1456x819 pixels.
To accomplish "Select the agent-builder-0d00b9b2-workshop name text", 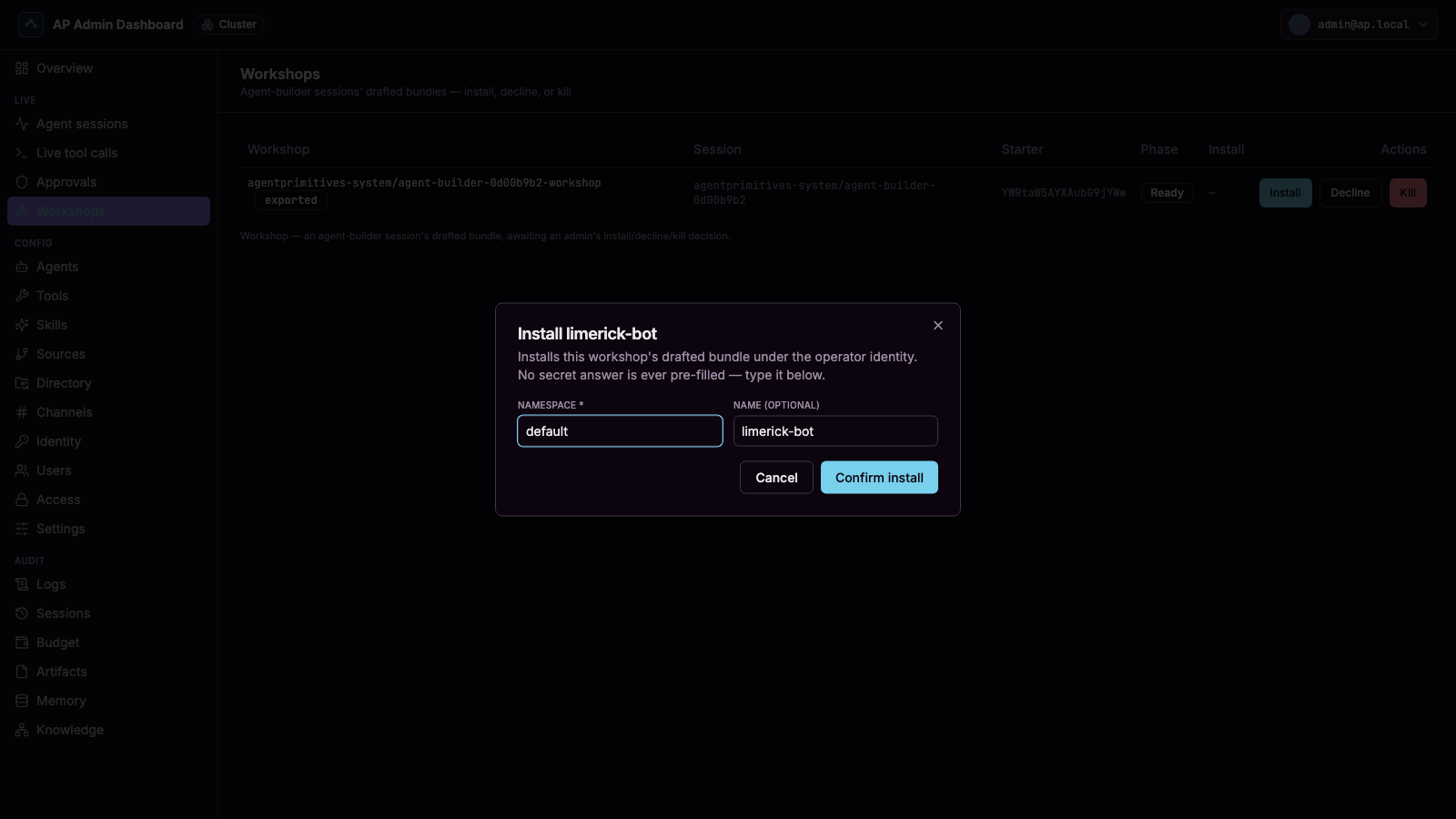I will coord(424,183).
